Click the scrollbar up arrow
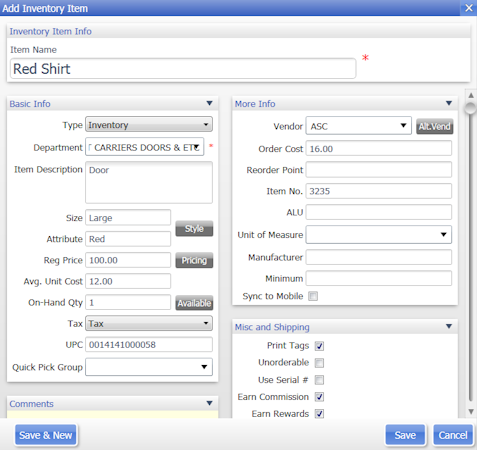Image resolution: width=477 pixels, height=450 pixels. click(471, 96)
